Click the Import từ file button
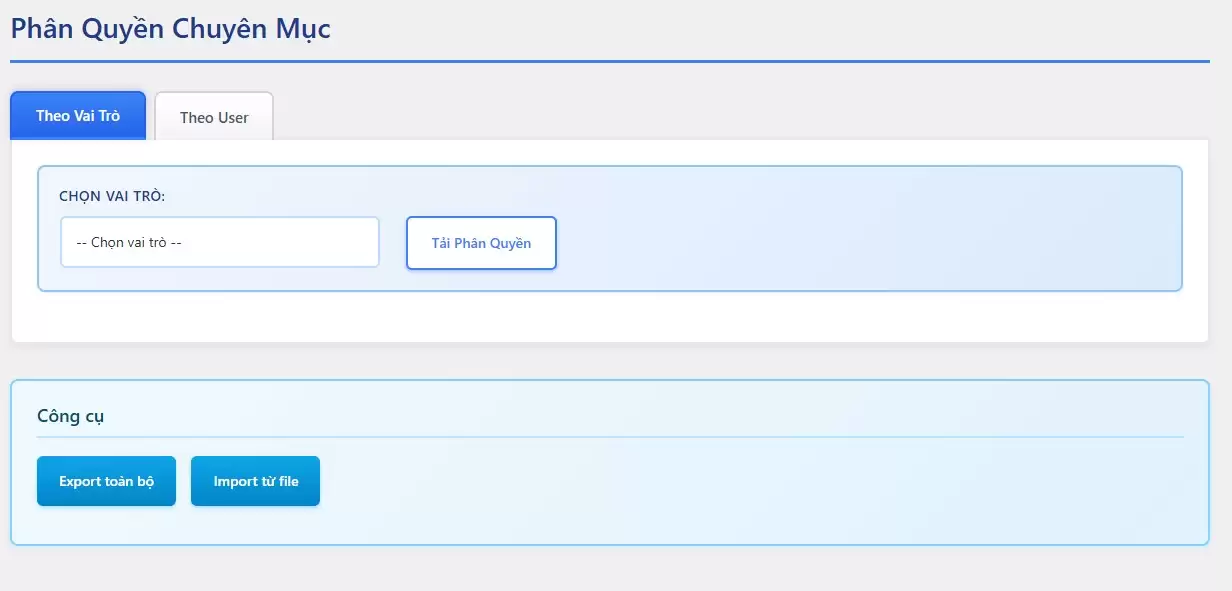The image size is (1232, 591). [x=255, y=481]
